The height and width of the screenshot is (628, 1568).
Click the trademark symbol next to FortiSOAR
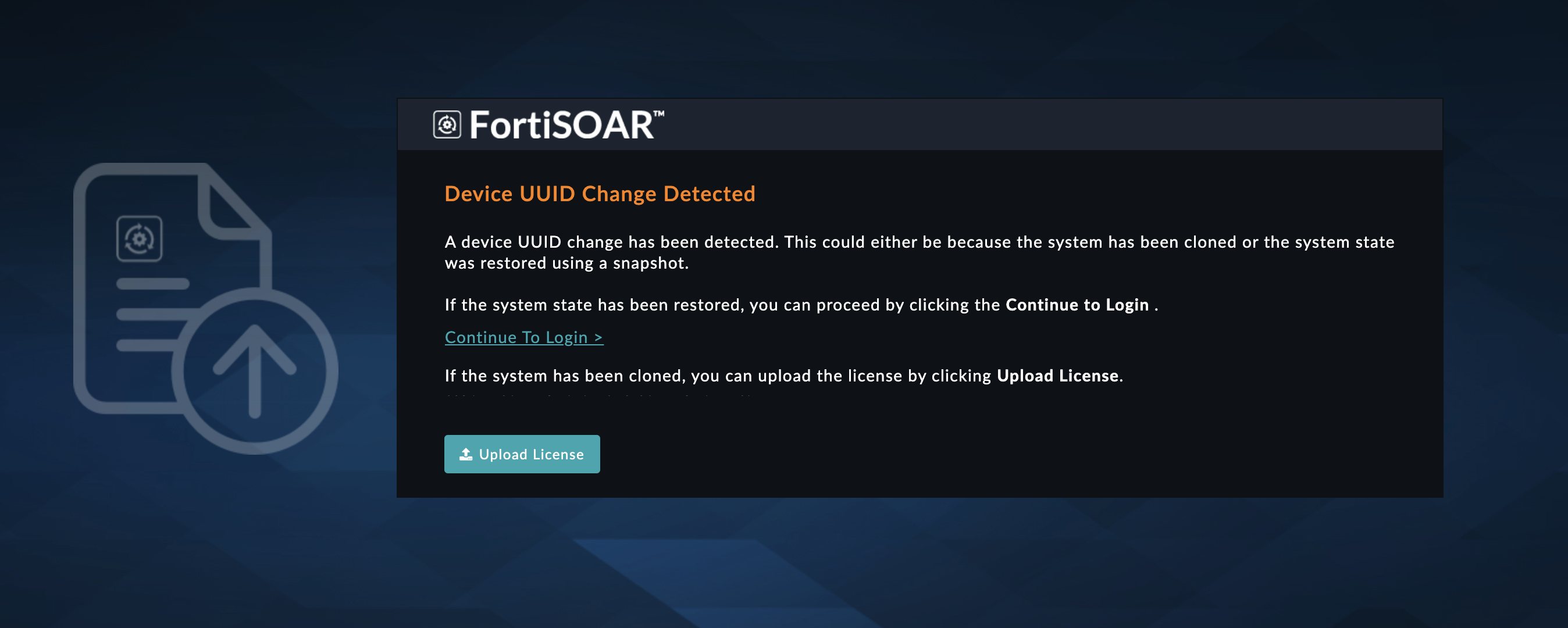pyautogui.click(x=659, y=114)
